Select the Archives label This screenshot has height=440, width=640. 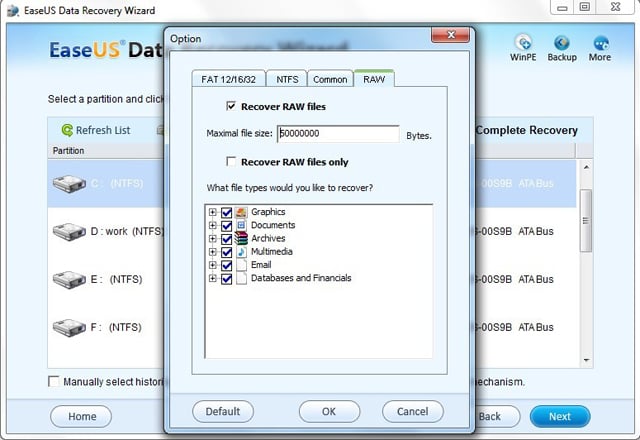pyautogui.click(x=268, y=238)
